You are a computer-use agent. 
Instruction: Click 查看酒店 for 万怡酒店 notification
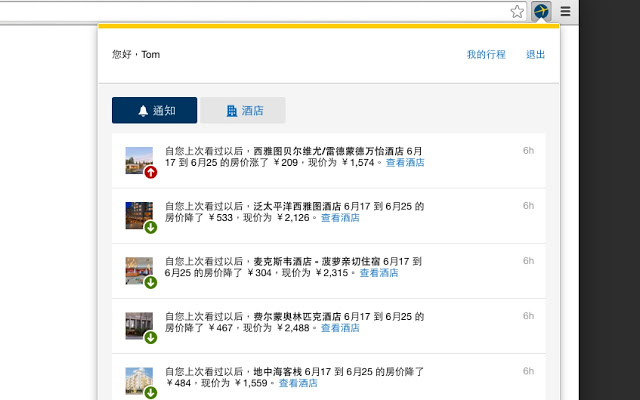(405, 163)
